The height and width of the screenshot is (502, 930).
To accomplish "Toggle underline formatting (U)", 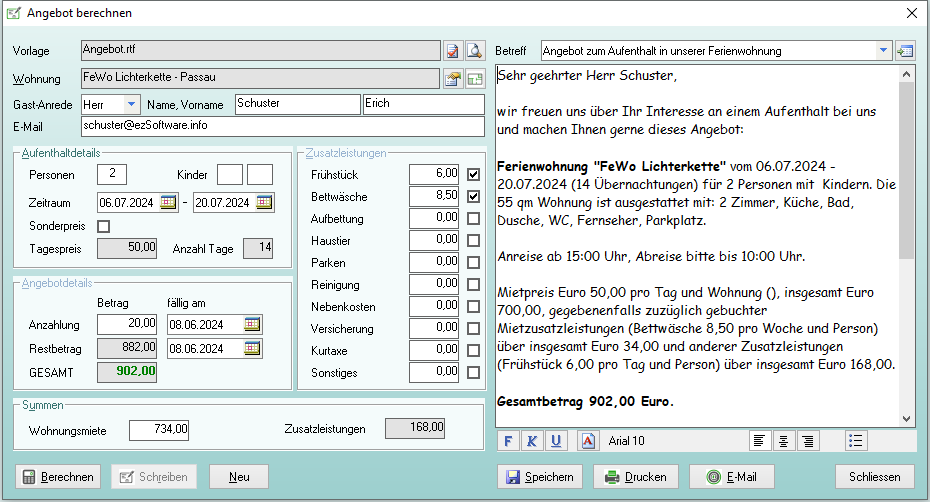I will (x=556, y=441).
